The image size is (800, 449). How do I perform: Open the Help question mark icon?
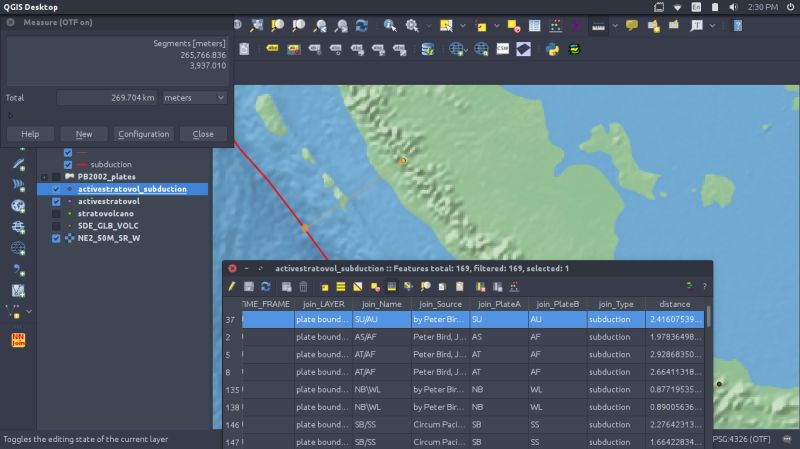[x=738, y=26]
